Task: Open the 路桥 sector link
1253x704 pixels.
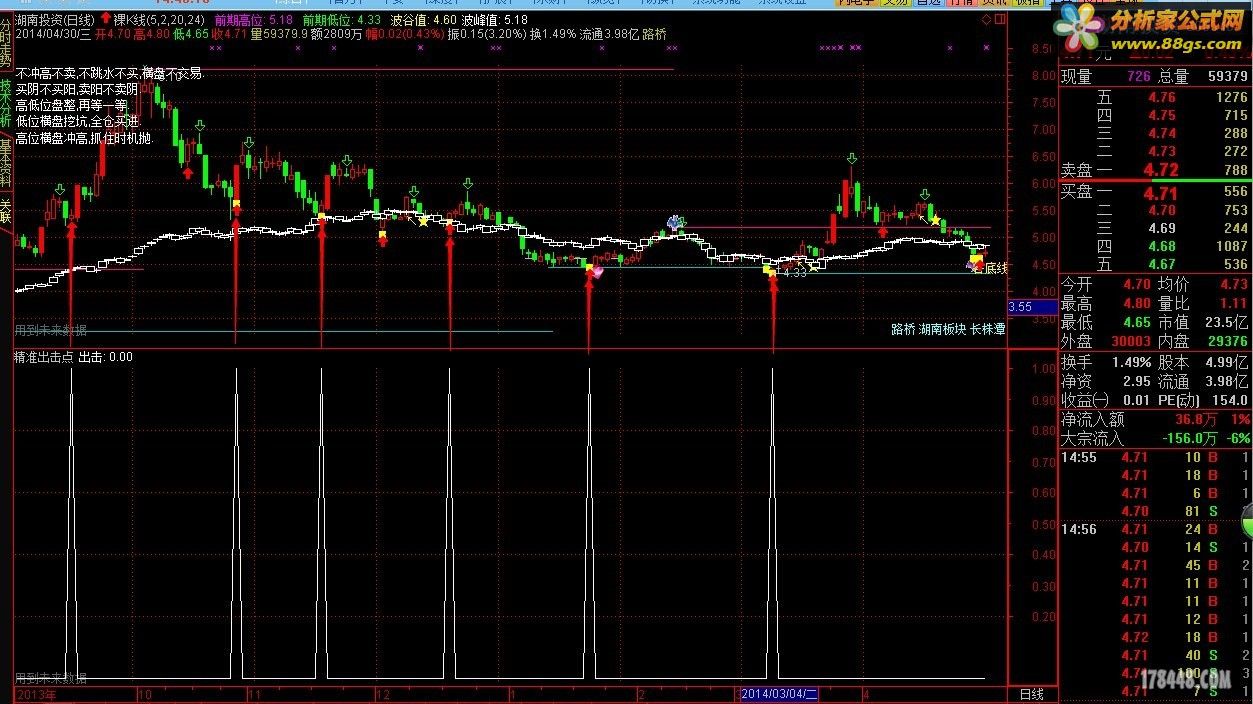Action: tap(903, 329)
